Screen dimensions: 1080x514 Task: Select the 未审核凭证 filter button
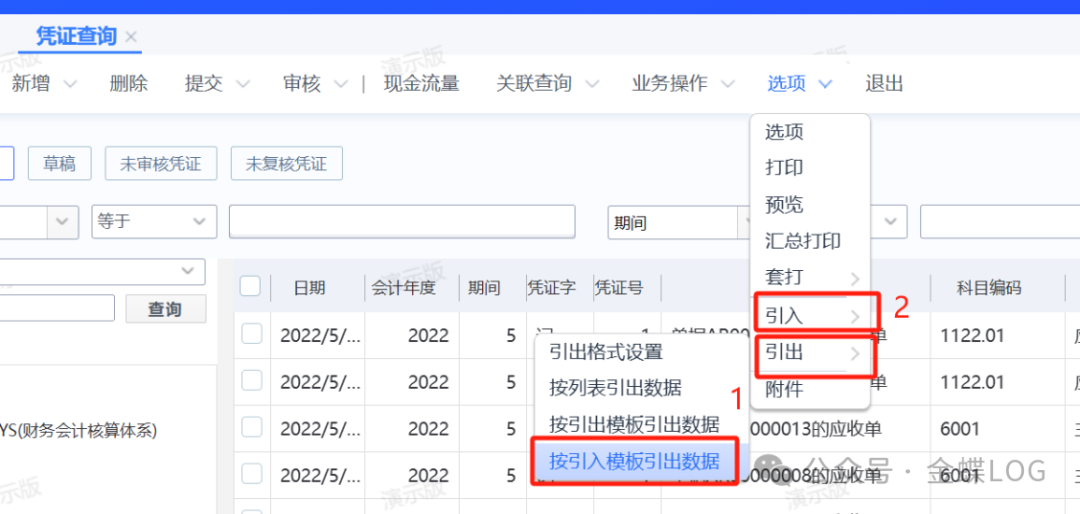(160, 164)
